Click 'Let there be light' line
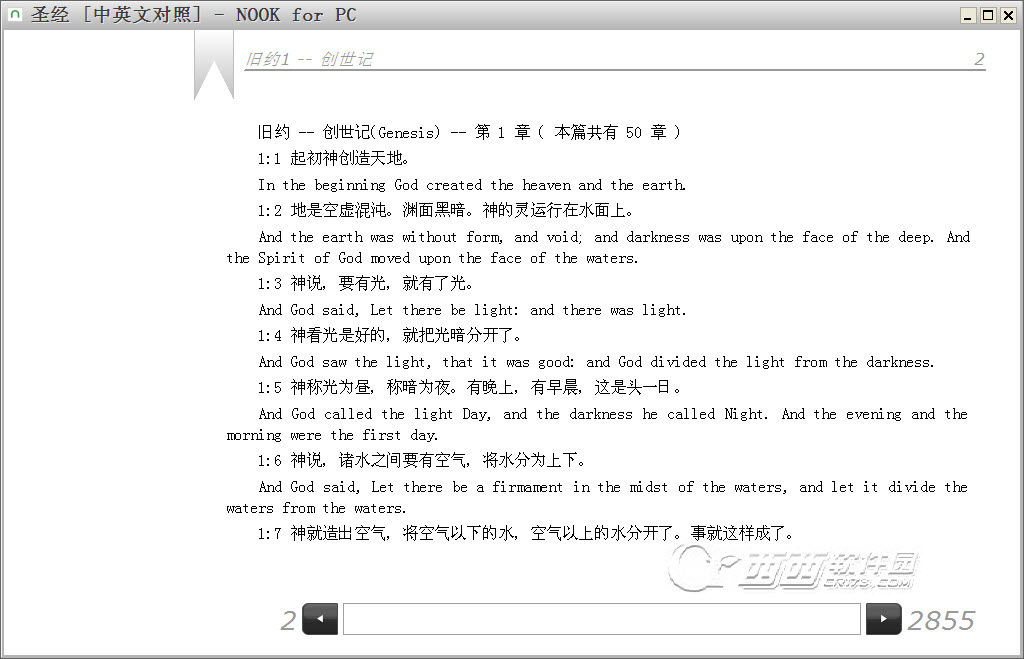The image size is (1024, 659). [472, 310]
